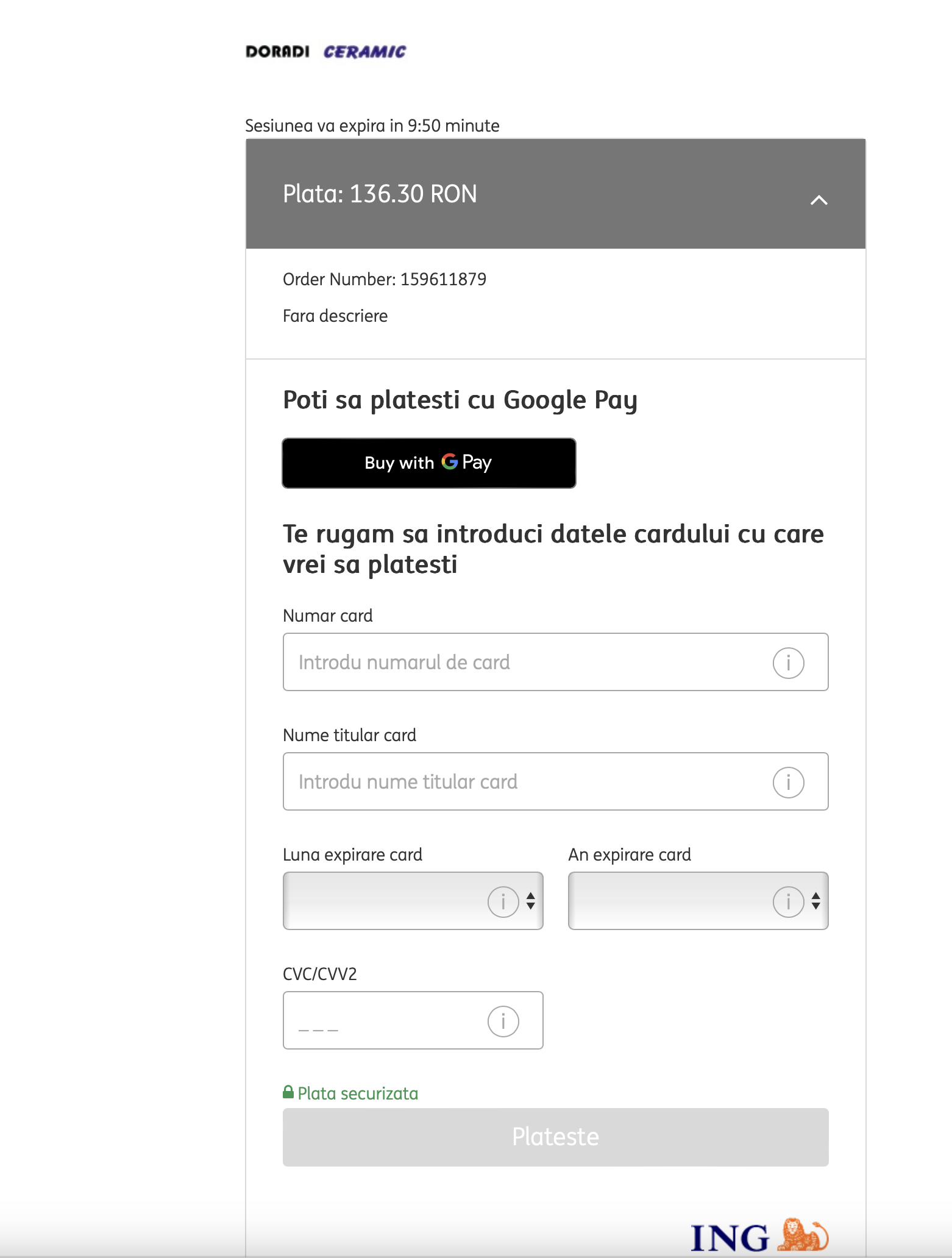Click the Order Number 159611879 text

tap(384, 279)
